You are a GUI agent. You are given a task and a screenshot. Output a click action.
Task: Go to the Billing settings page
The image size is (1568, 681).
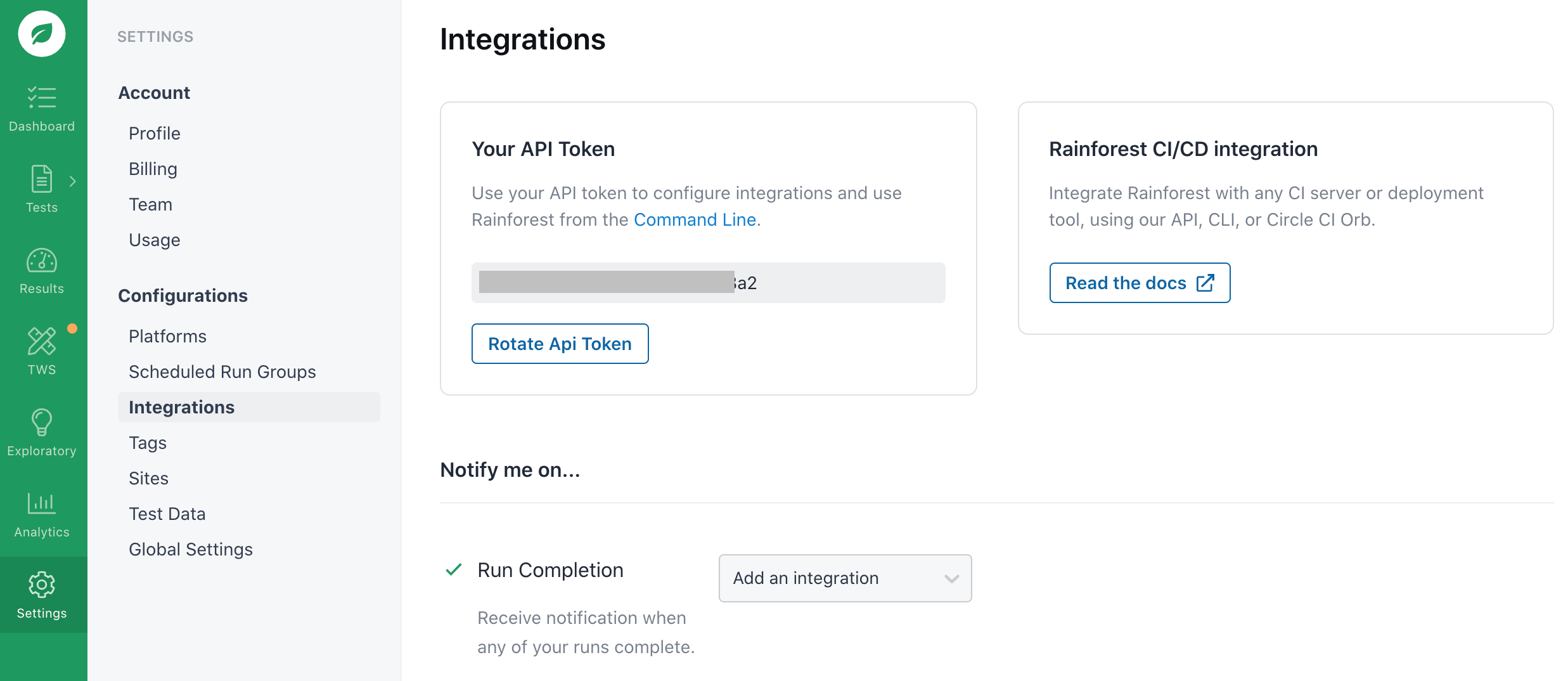pos(153,169)
